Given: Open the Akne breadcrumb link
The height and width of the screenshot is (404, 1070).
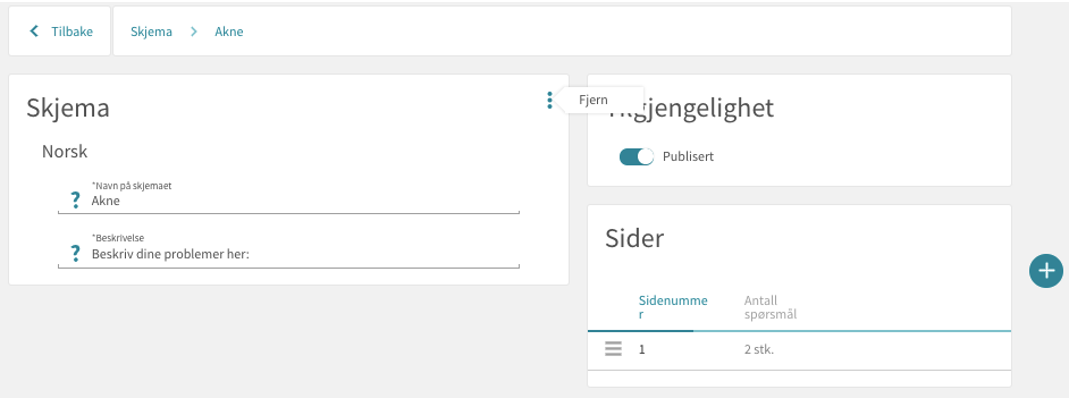Looking at the screenshot, I should (229, 31).
